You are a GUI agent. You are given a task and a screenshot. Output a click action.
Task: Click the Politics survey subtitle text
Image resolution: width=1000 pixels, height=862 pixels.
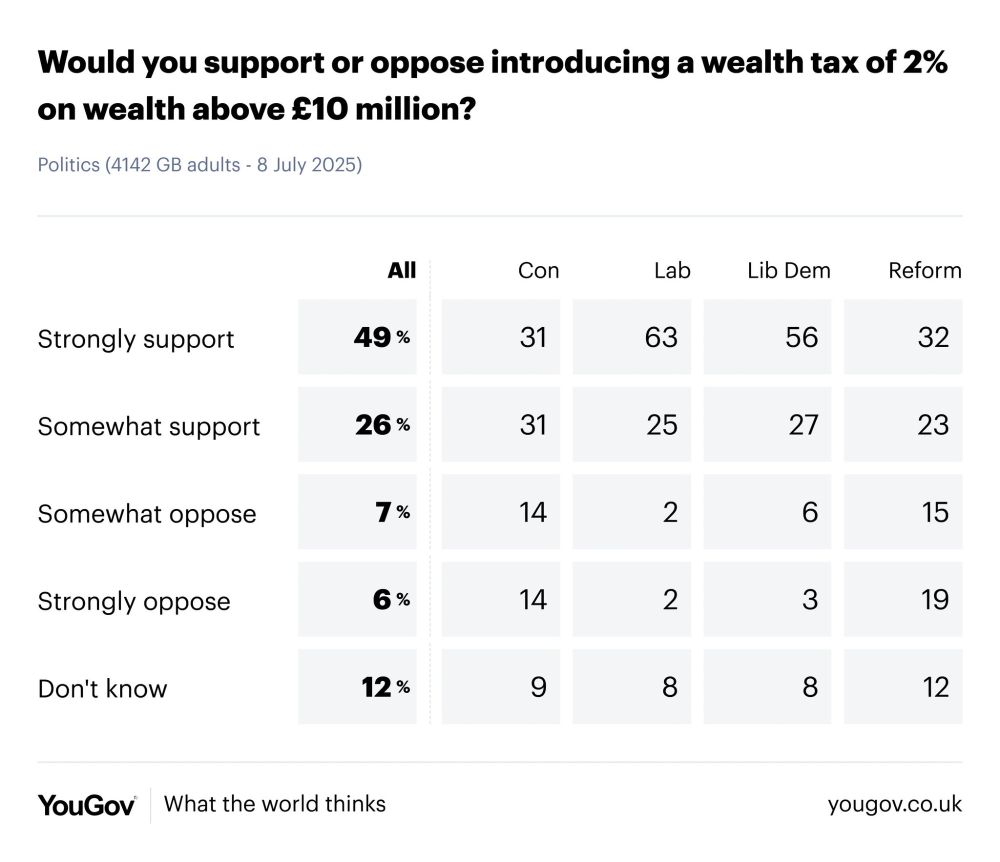pos(200,165)
